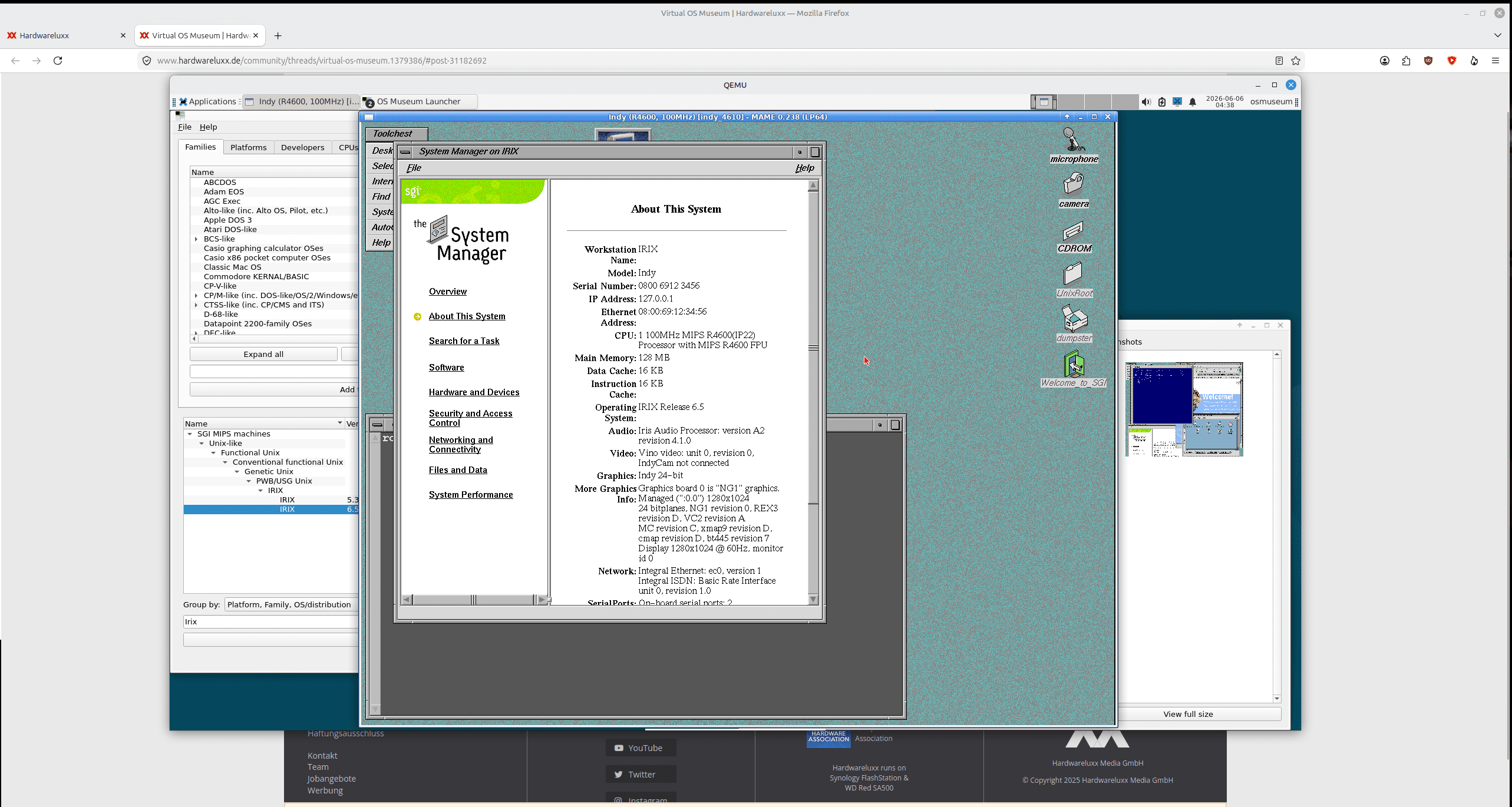The height and width of the screenshot is (807, 1512).
Task: Bookmark this page with star icon
Action: 1296,61
